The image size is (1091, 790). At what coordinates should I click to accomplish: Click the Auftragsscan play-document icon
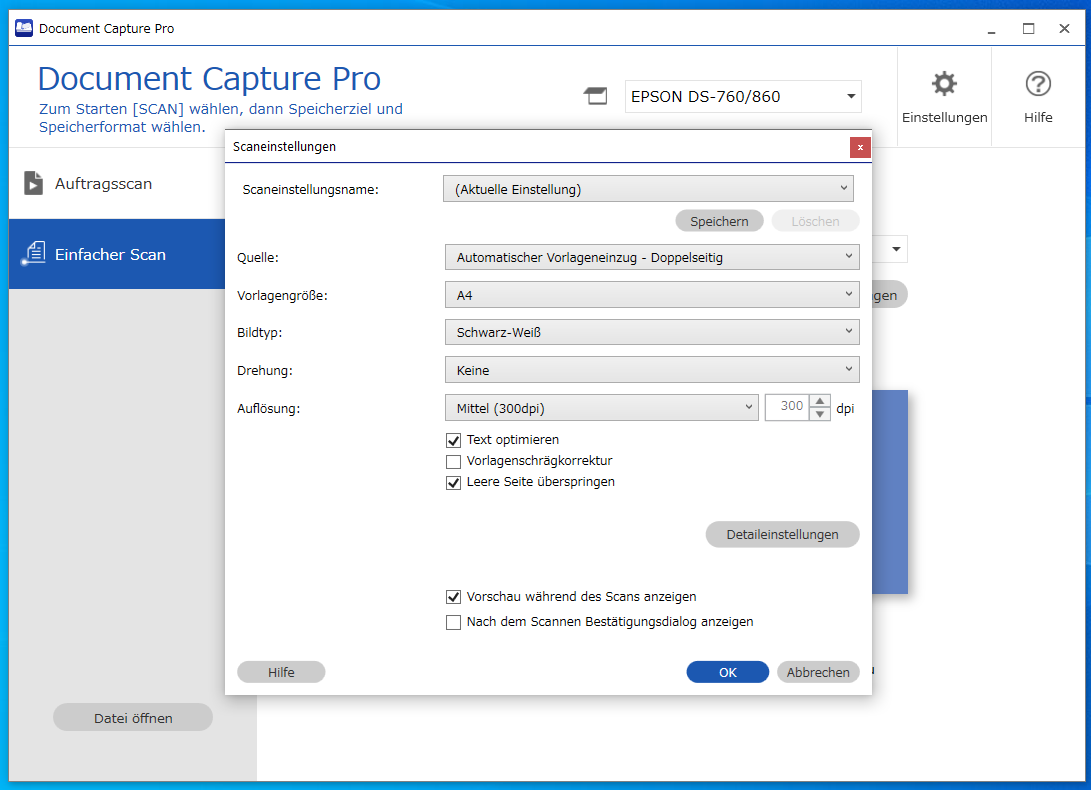point(33,183)
